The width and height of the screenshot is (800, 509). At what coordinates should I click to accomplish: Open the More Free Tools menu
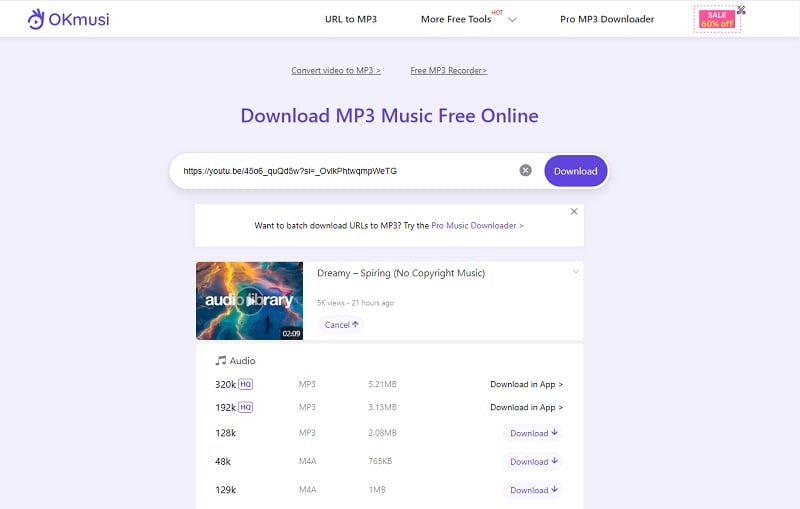click(456, 19)
